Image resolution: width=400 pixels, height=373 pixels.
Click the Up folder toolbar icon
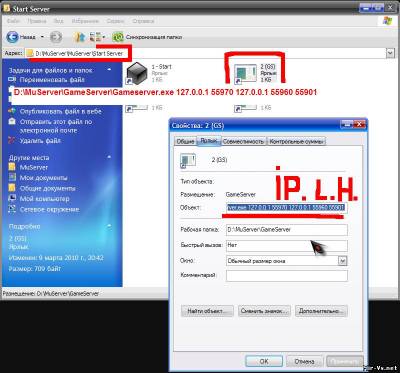click(x=79, y=37)
